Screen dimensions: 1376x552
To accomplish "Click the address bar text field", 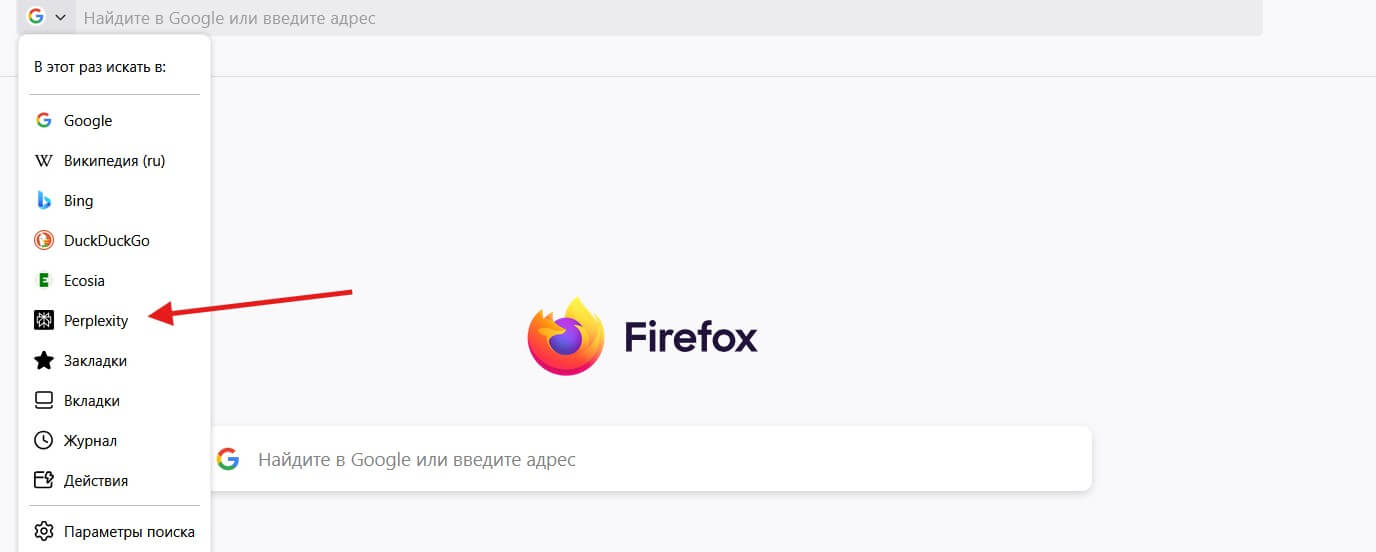I will pos(600,18).
